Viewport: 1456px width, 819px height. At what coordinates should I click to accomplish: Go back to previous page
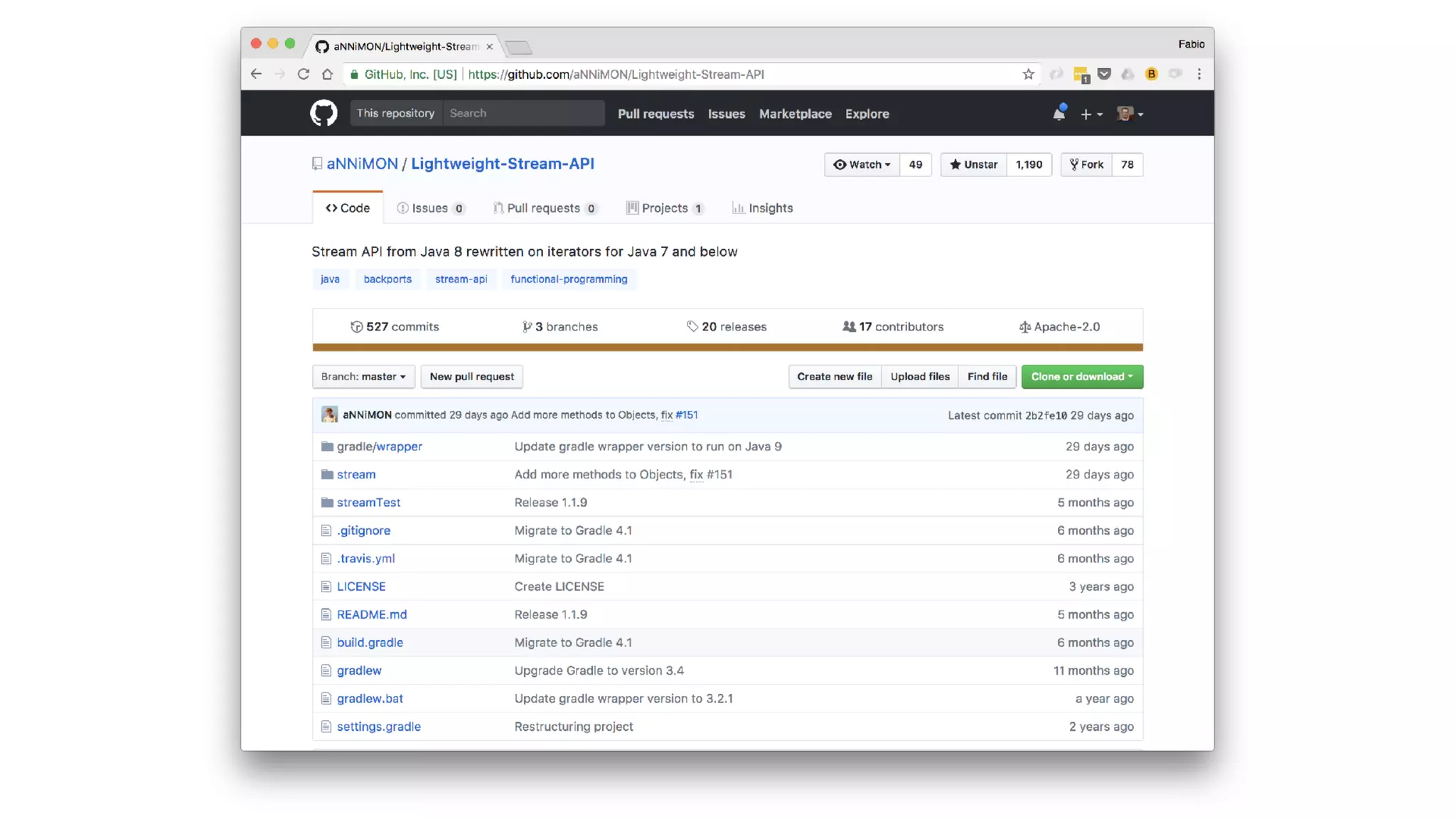(256, 74)
